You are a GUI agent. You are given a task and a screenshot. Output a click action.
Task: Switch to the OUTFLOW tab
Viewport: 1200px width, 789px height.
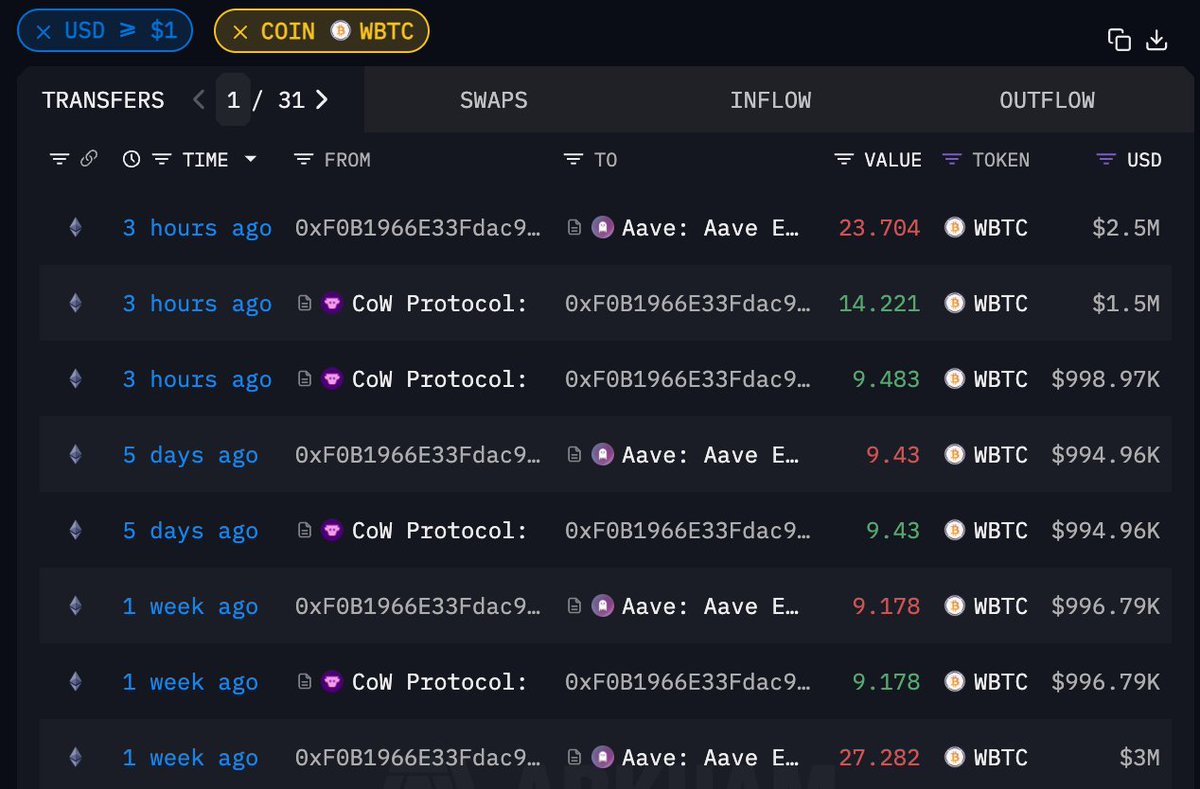click(1047, 100)
